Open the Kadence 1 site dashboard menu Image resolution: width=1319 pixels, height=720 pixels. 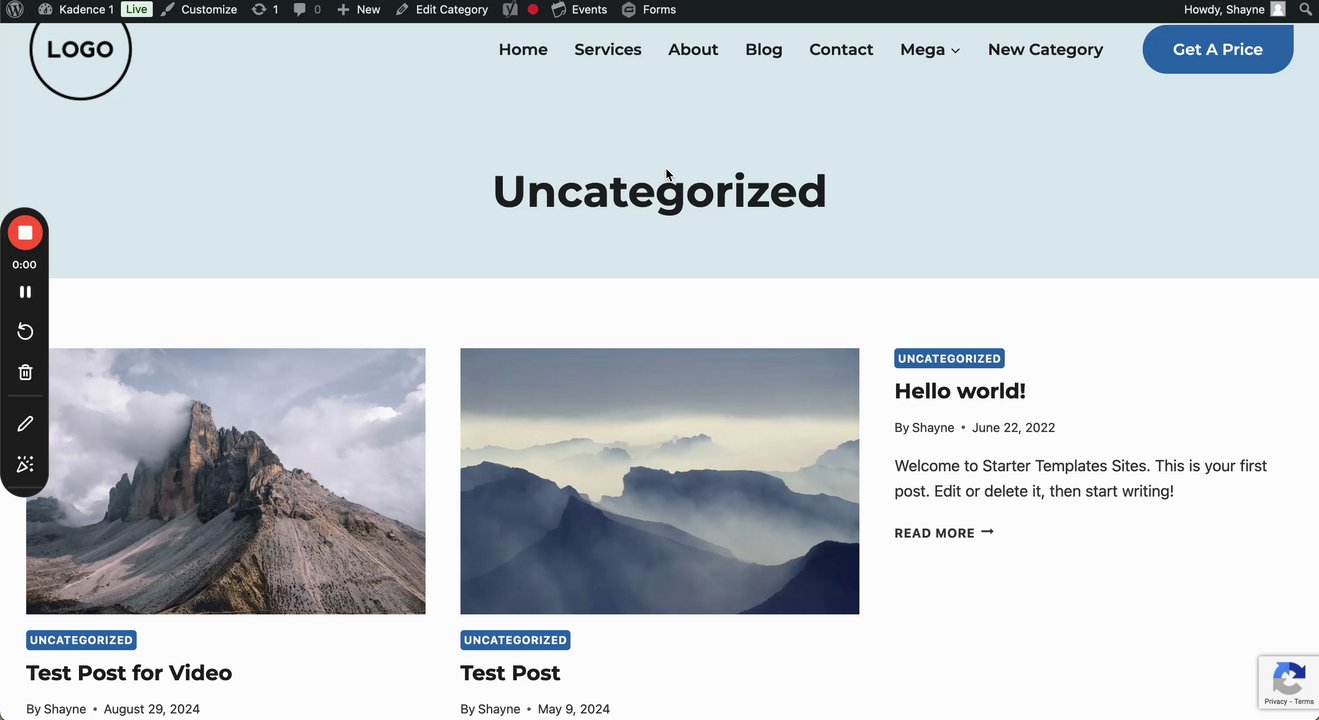pos(76,9)
